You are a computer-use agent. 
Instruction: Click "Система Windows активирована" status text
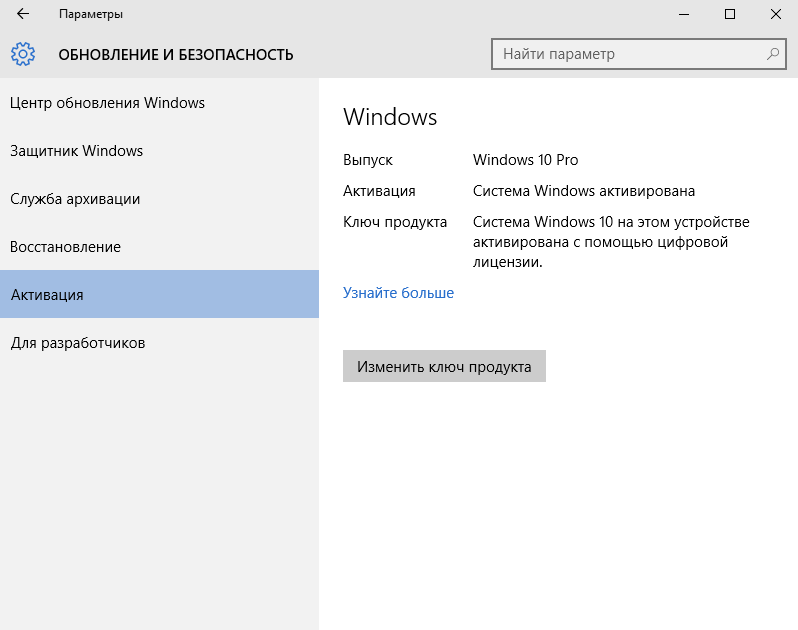click(x=584, y=191)
